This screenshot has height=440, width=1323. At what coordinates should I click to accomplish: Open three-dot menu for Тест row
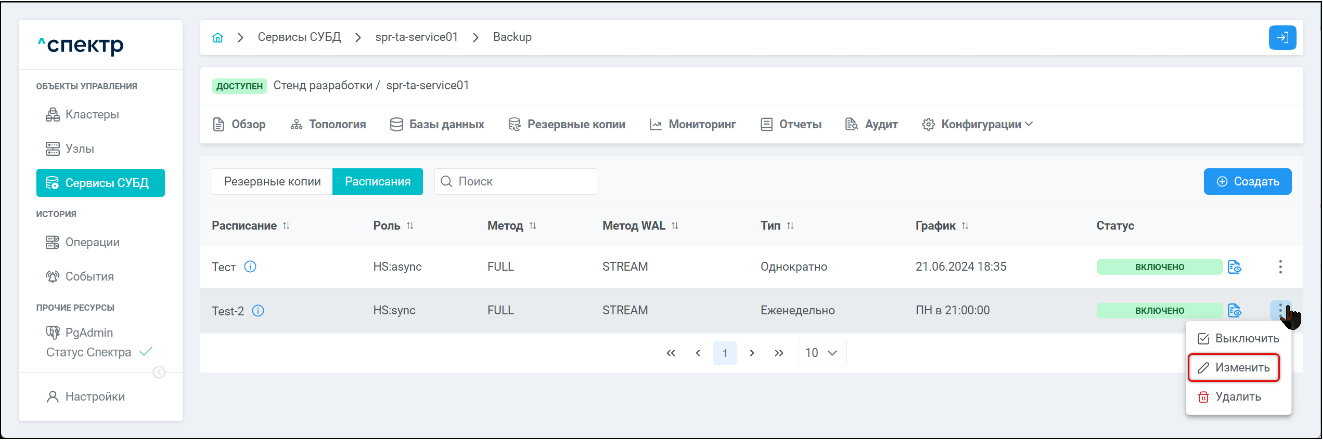[1280, 267]
